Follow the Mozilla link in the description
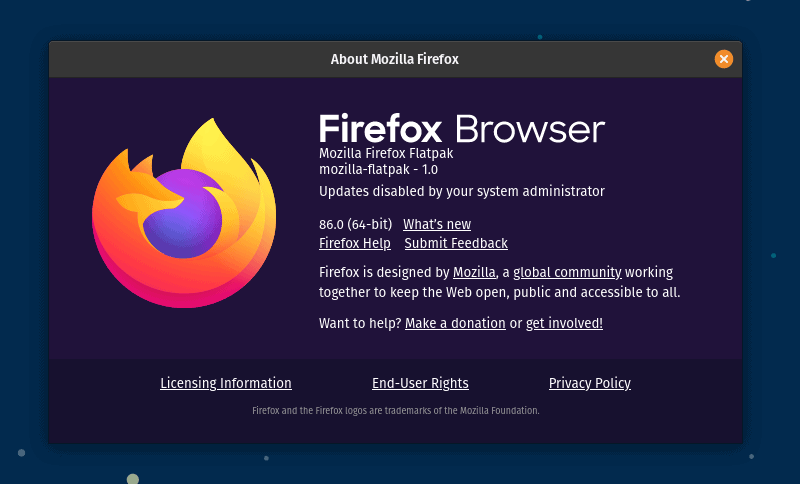 pyautogui.click(x=475, y=272)
